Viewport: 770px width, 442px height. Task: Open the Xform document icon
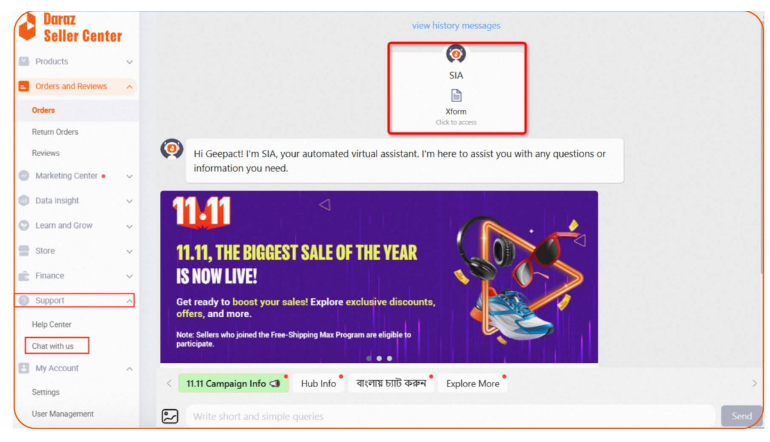(x=456, y=95)
